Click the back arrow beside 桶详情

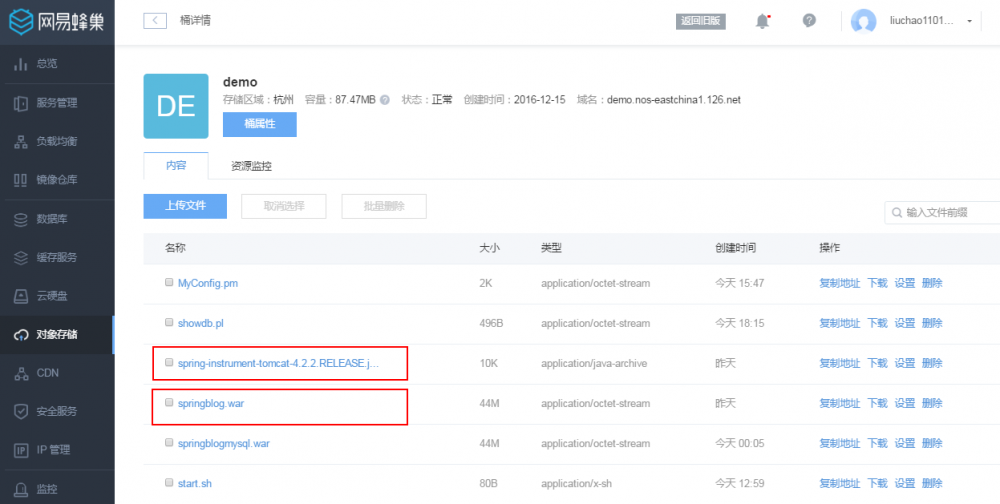click(155, 20)
